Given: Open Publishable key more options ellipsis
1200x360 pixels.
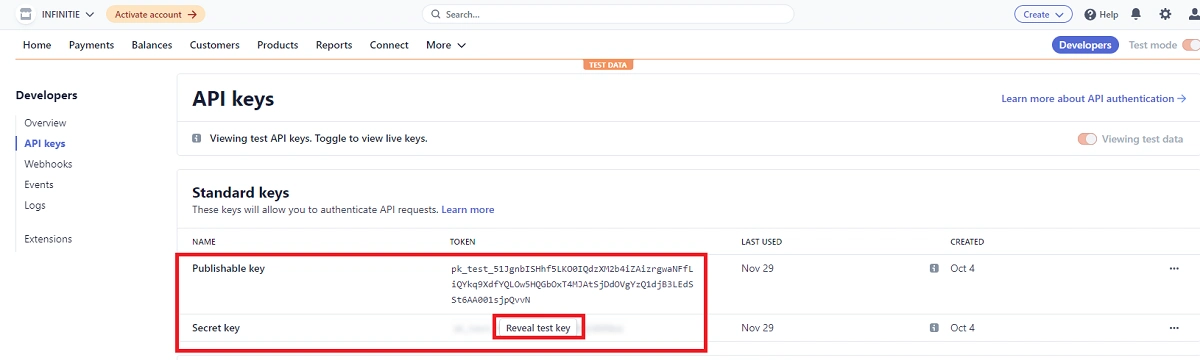Looking at the screenshot, I should click(x=1173, y=268).
